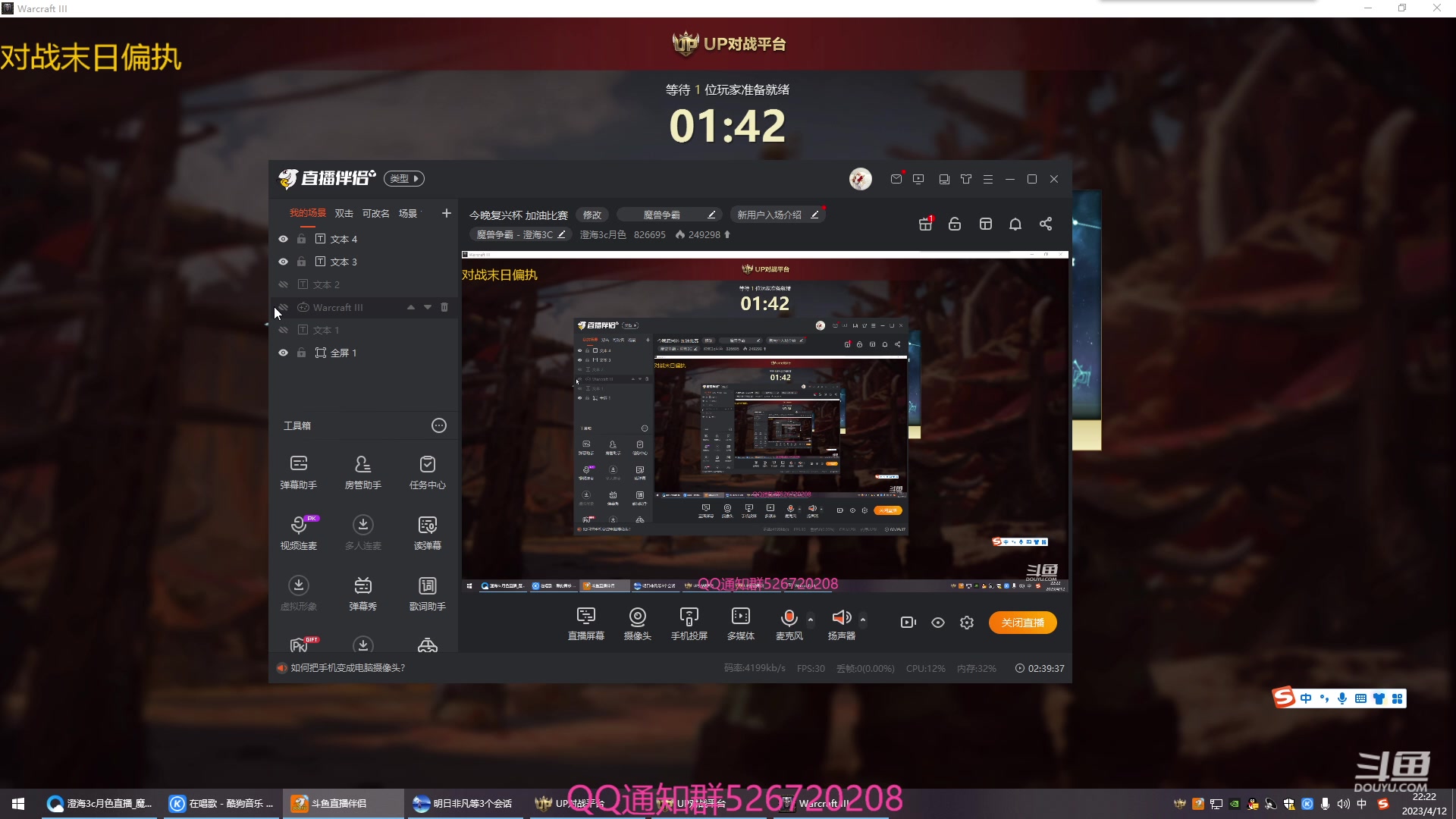Open toolbox more options circle

click(x=439, y=425)
